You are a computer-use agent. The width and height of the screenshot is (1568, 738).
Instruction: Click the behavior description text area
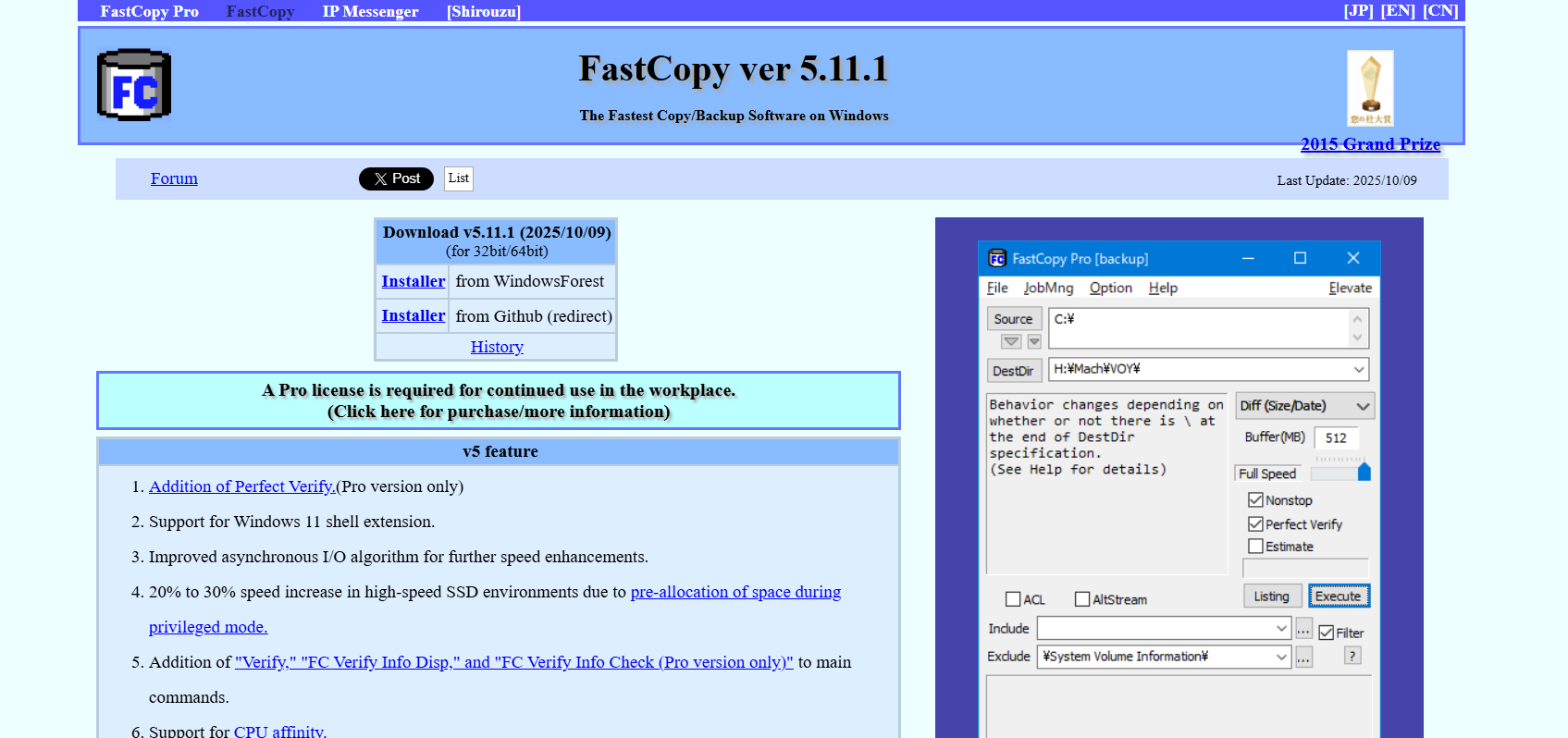[1106, 485]
